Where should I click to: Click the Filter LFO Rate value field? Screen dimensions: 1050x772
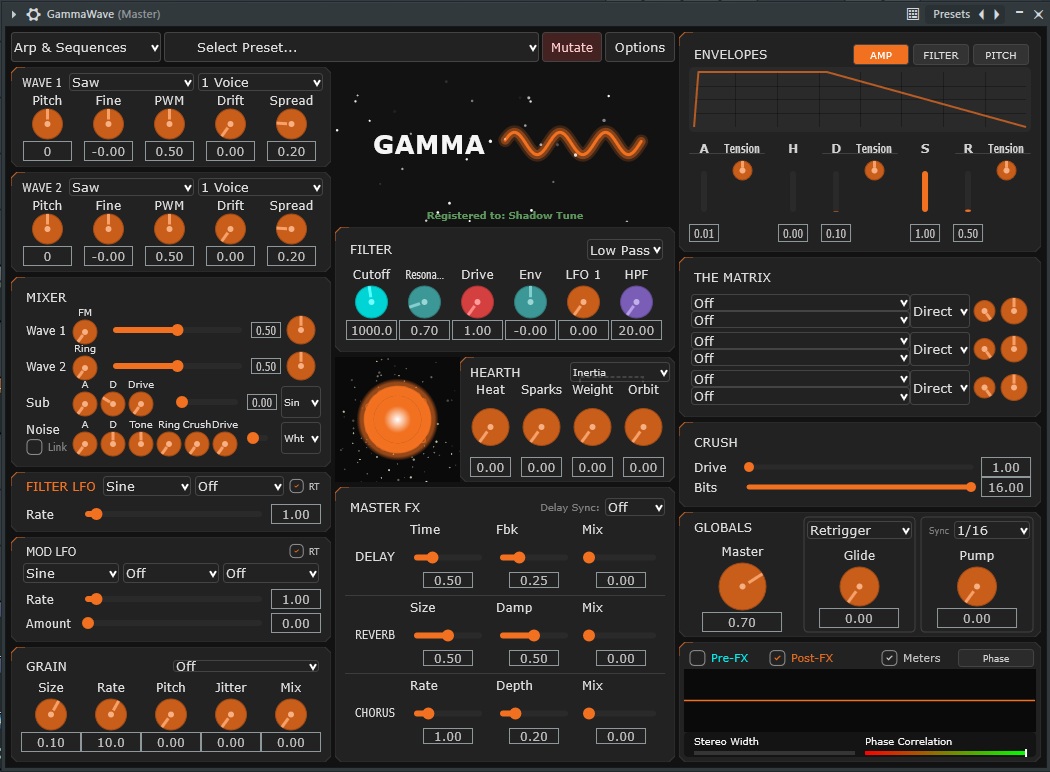pos(296,514)
